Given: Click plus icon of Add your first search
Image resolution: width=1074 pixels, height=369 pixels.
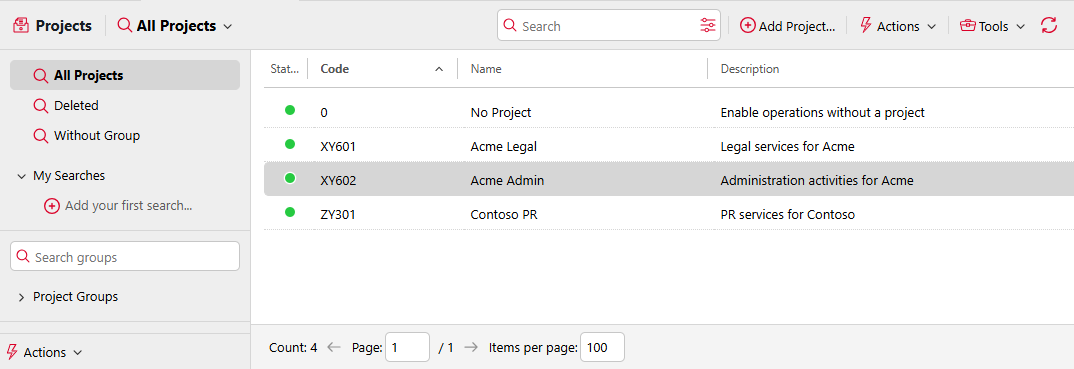Looking at the screenshot, I should (52, 205).
